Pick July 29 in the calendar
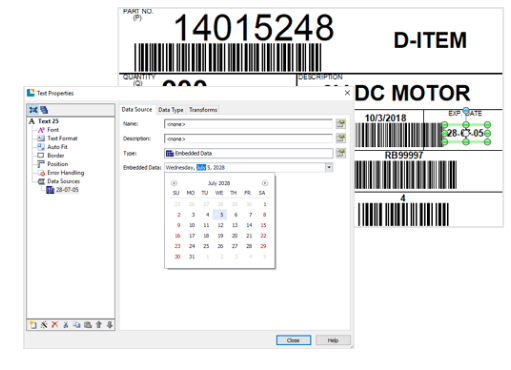 coord(263,246)
